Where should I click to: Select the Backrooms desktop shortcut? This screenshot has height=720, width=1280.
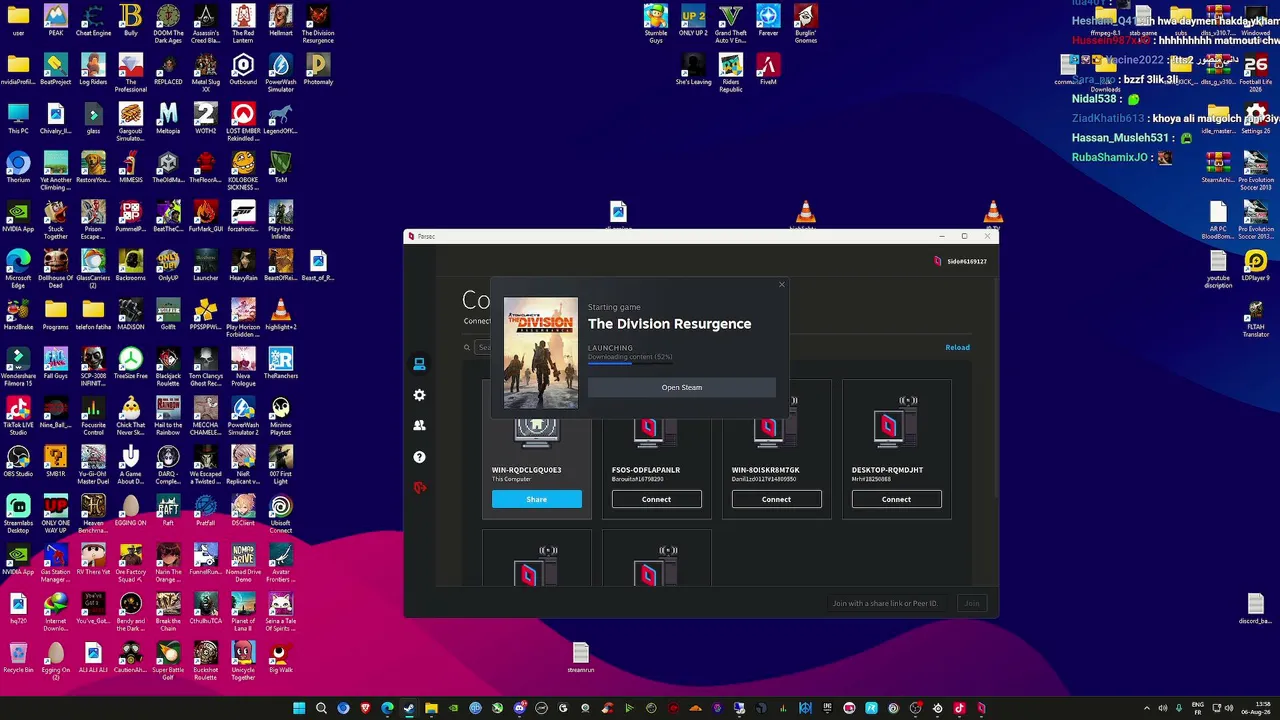(131, 267)
